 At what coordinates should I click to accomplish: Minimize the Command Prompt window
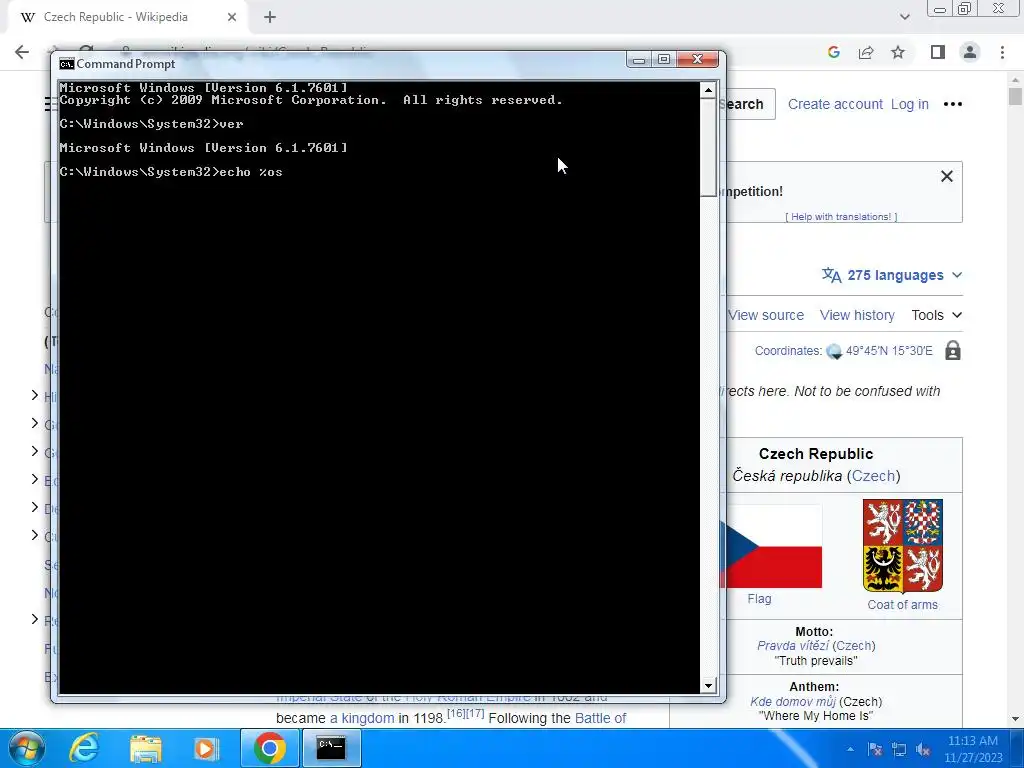(x=639, y=59)
